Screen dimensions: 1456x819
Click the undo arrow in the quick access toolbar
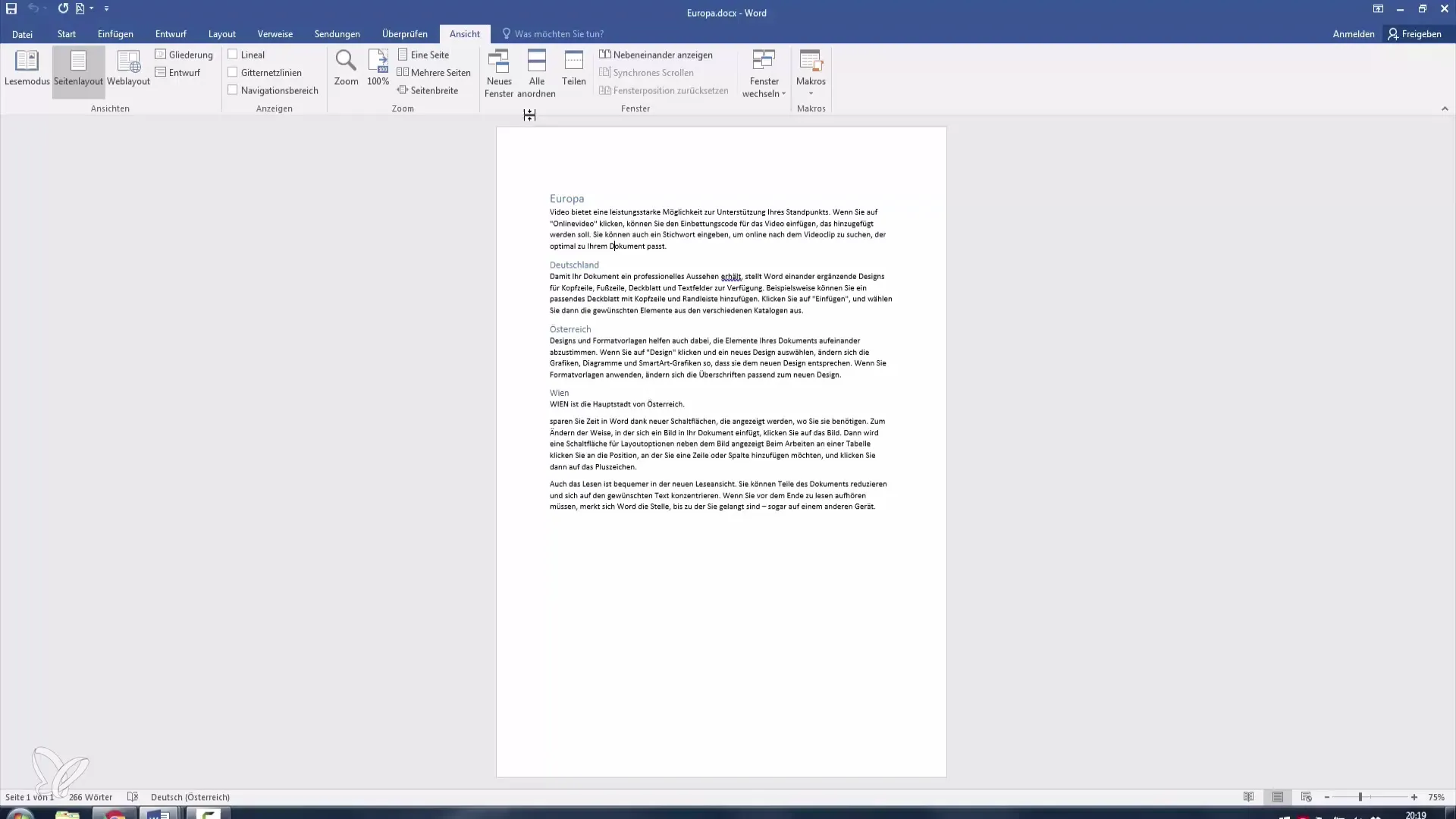pos(33,8)
